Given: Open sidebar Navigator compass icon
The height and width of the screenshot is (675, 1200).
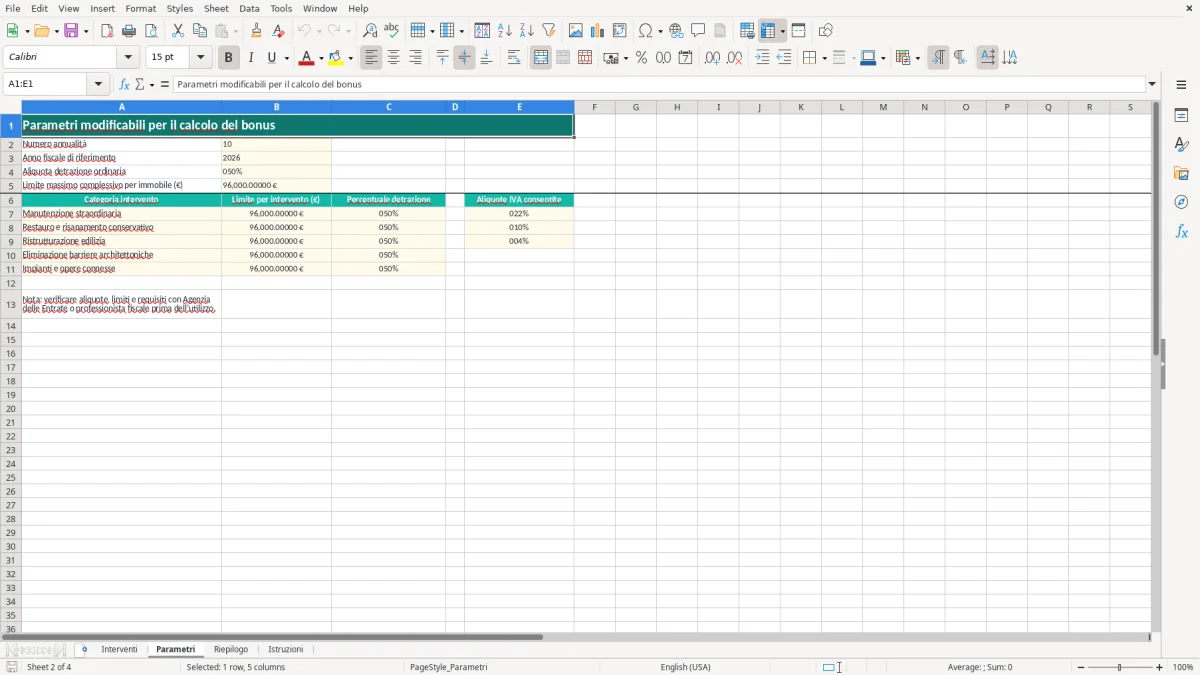Looking at the screenshot, I should [1181, 202].
